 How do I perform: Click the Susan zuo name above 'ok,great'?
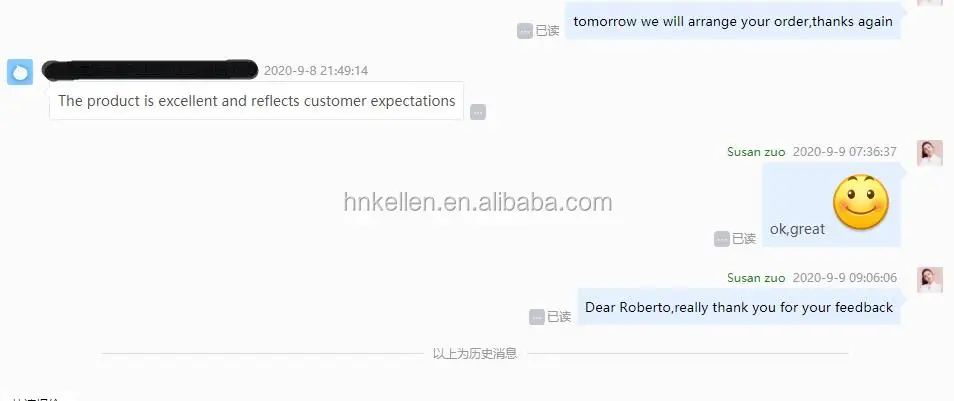coord(756,152)
